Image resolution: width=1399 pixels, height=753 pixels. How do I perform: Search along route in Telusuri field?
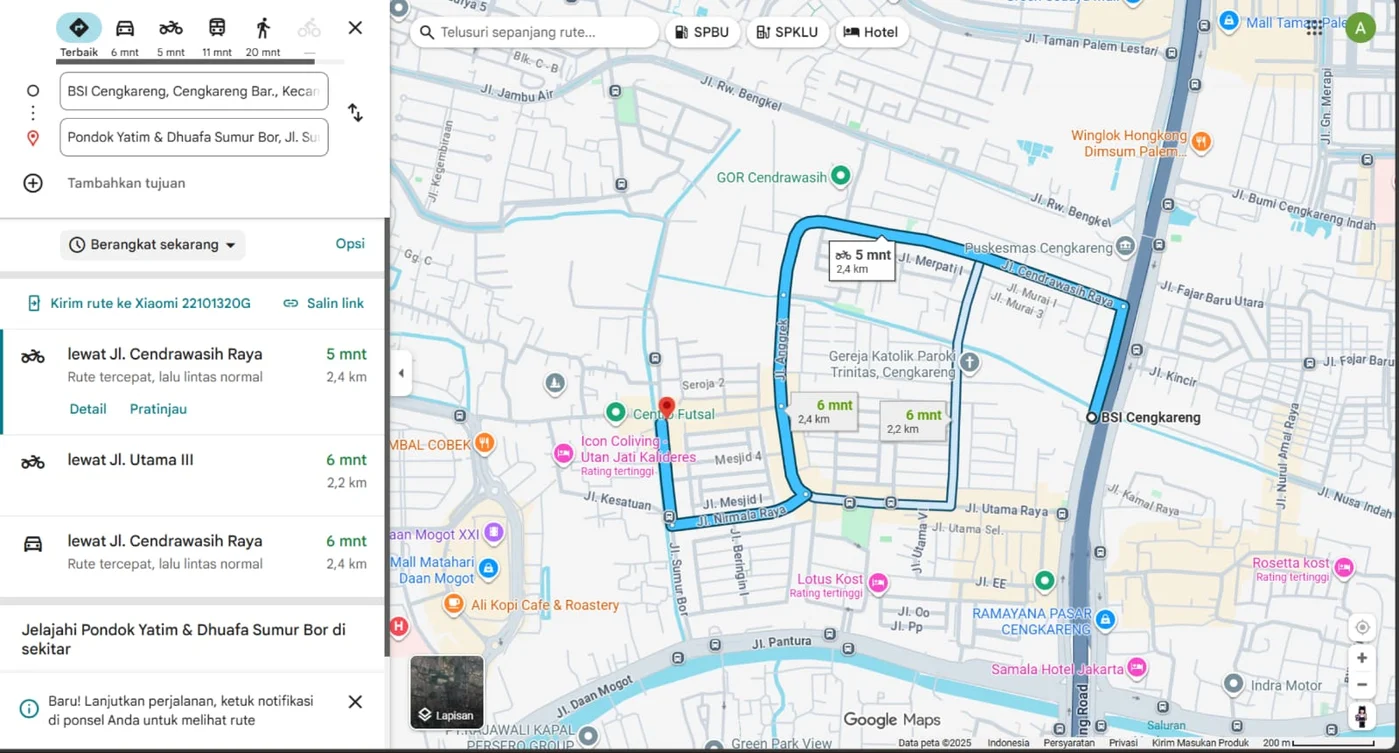(x=535, y=32)
